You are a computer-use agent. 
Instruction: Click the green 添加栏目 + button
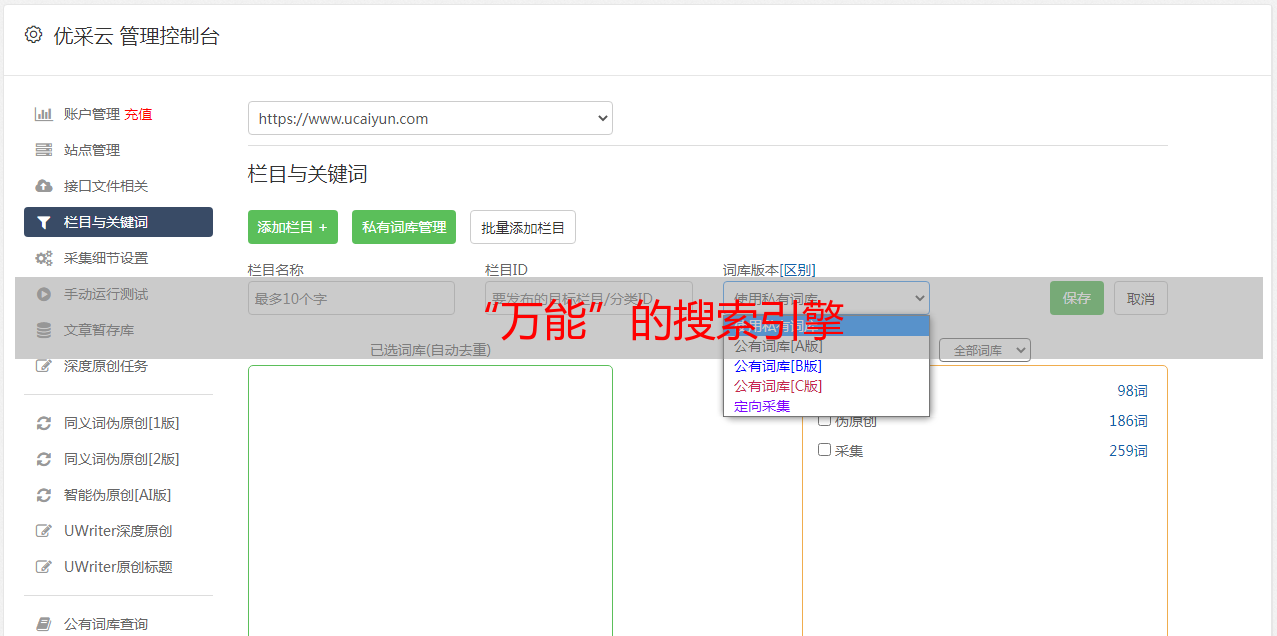point(293,227)
